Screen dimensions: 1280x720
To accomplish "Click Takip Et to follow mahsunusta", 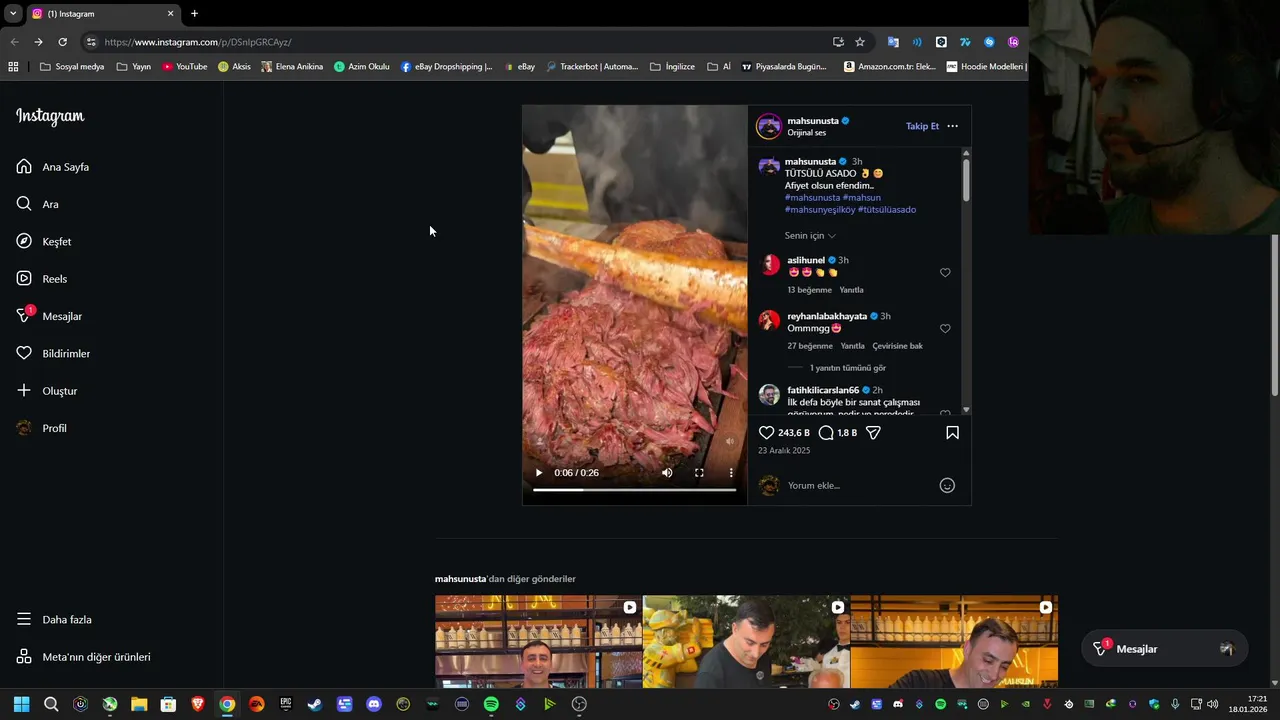I will (x=922, y=126).
